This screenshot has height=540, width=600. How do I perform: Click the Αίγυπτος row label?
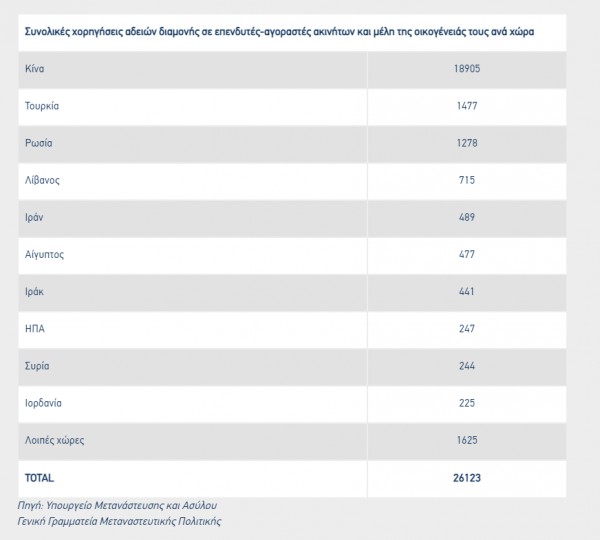pyautogui.click(x=45, y=254)
